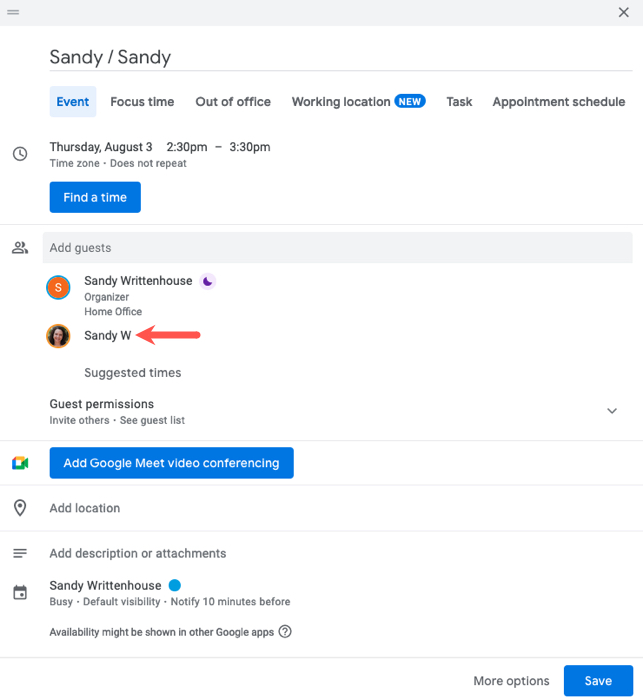The width and height of the screenshot is (643, 700).
Task: Click the blue calendar color dot
Action: (x=175, y=585)
